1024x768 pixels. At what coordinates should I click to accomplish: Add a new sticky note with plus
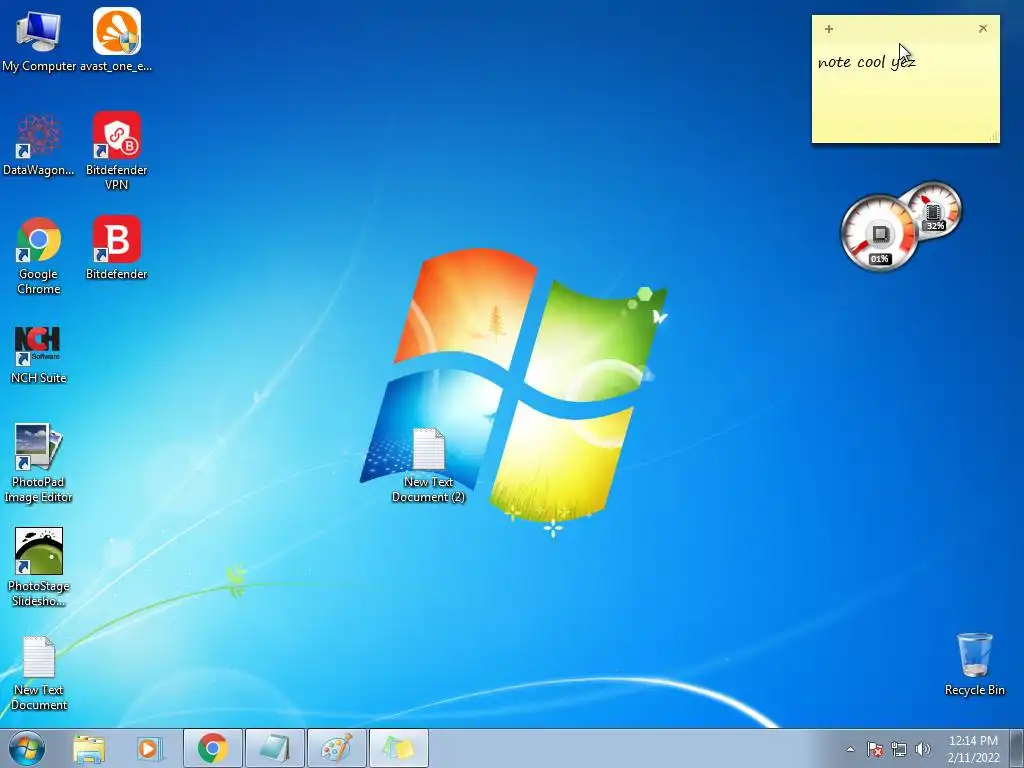[829, 29]
